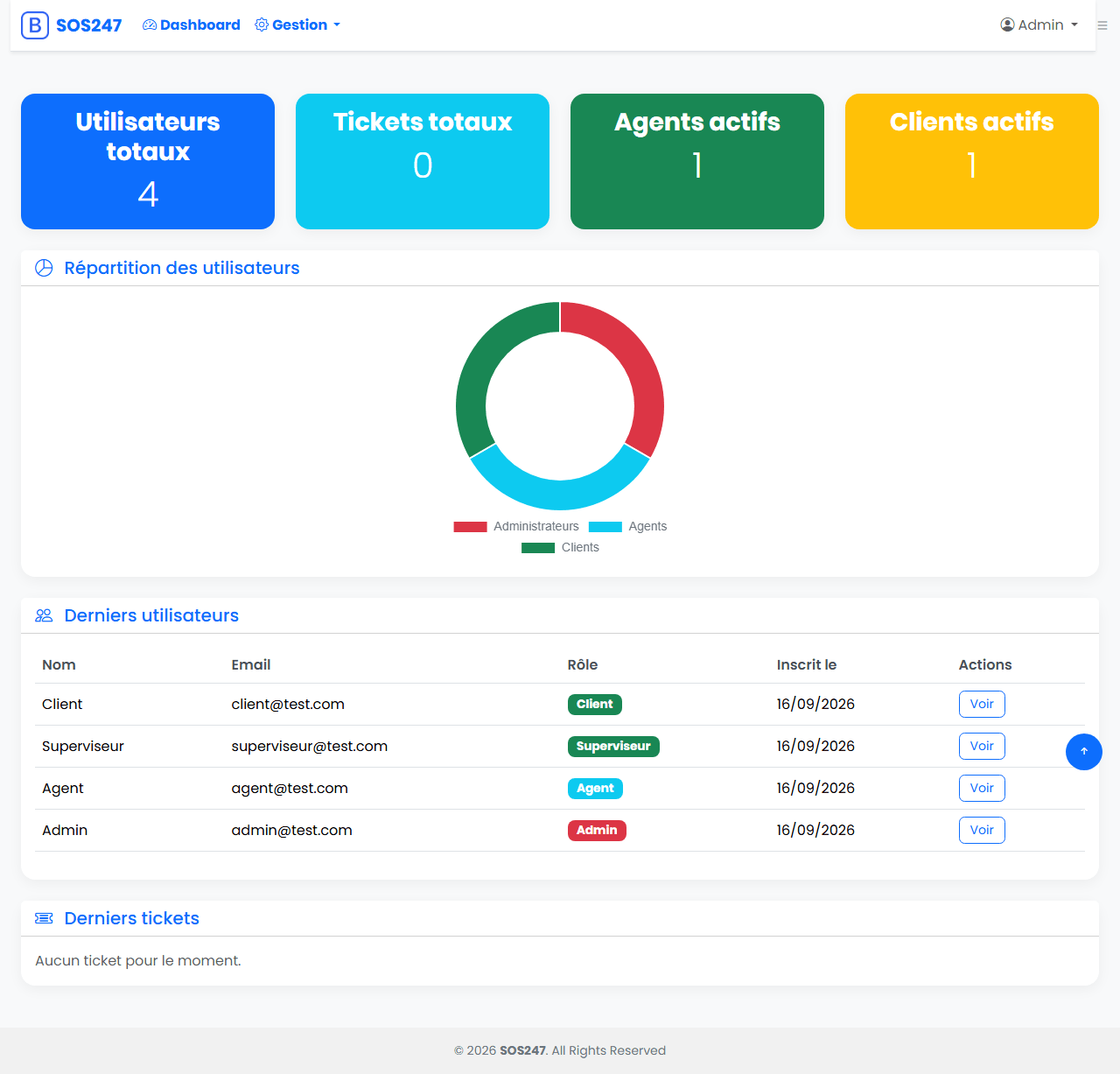Click the dashboard speedometer icon
The height and width of the screenshot is (1074, 1120).
(x=150, y=25)
